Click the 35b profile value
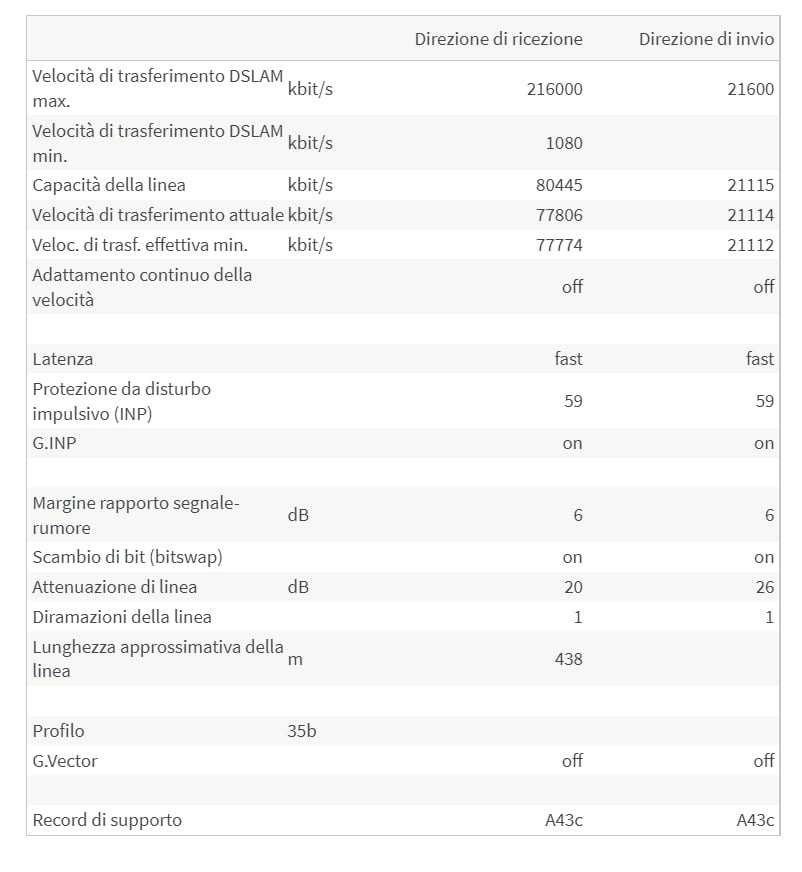 pyautogui.click(x=301, y=730)
